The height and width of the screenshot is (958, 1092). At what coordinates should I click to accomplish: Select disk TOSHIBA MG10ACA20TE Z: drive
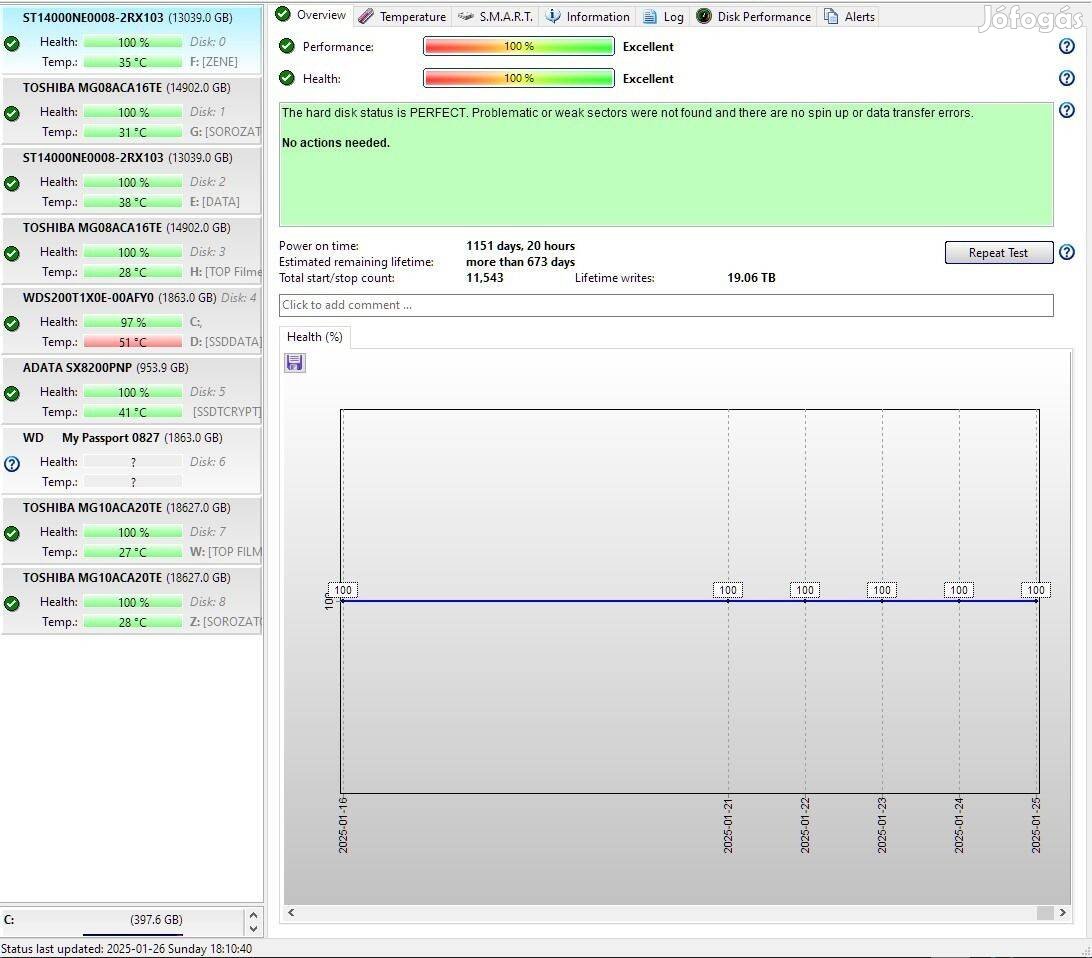click(x=131, y=600)
